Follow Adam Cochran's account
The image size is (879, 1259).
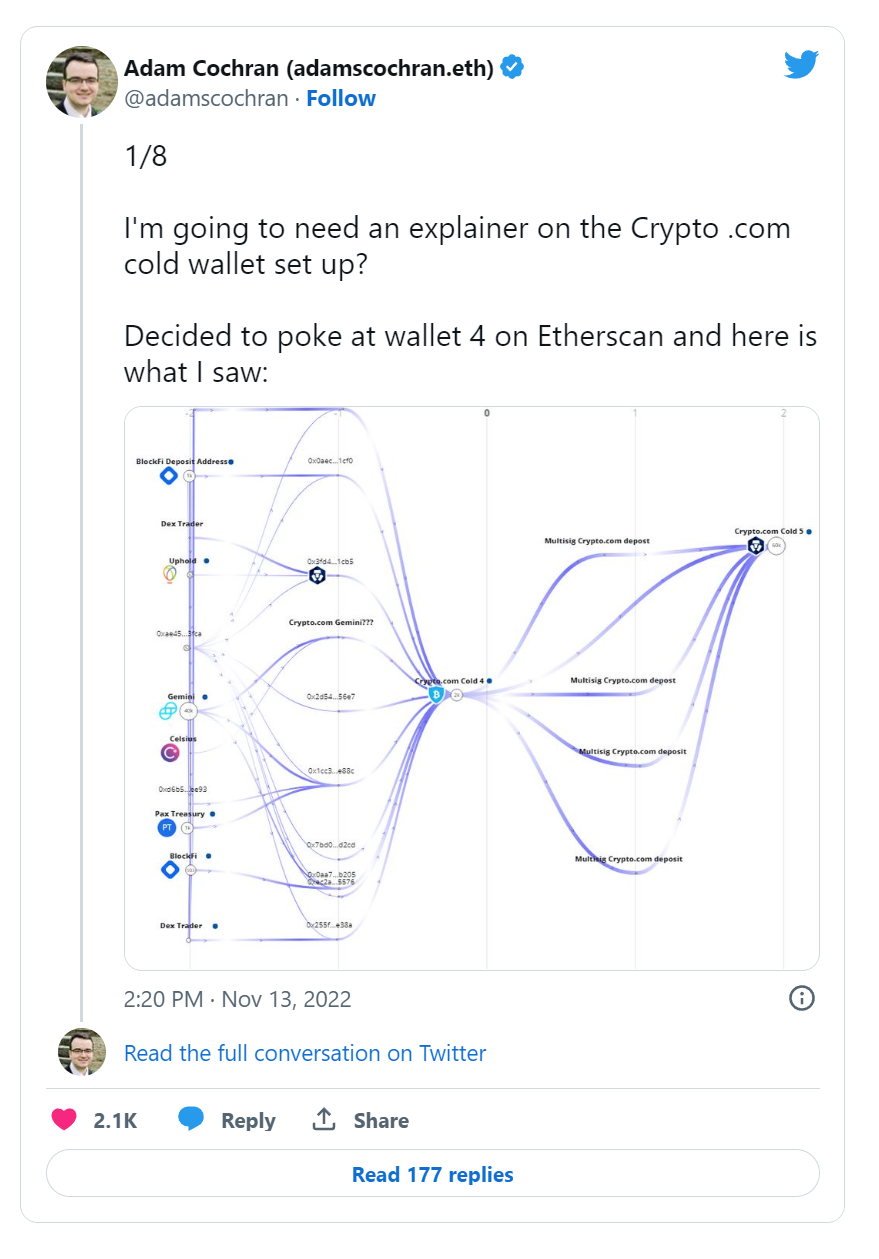341,98
